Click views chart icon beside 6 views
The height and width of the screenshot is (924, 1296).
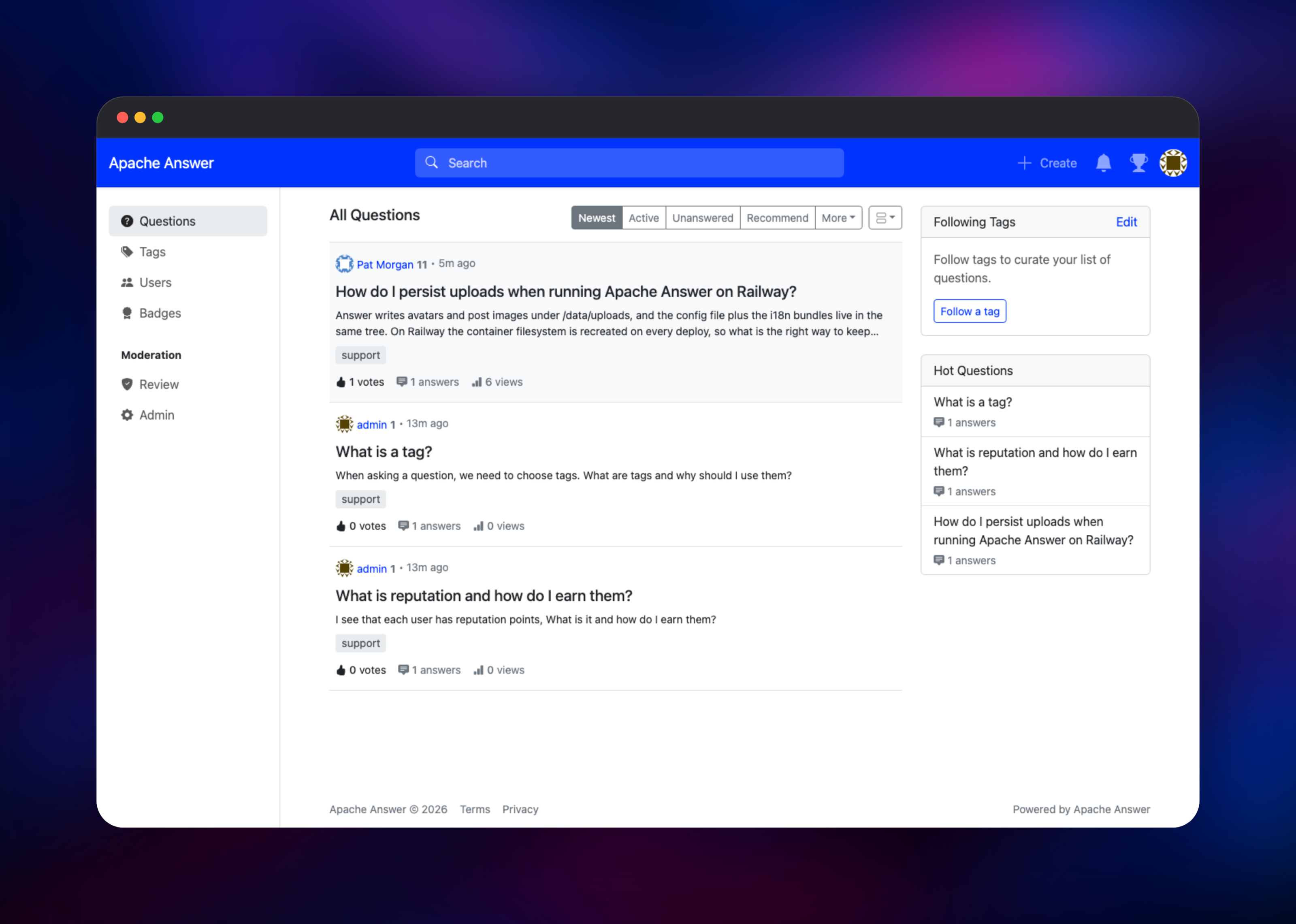[x=477, y=382]
